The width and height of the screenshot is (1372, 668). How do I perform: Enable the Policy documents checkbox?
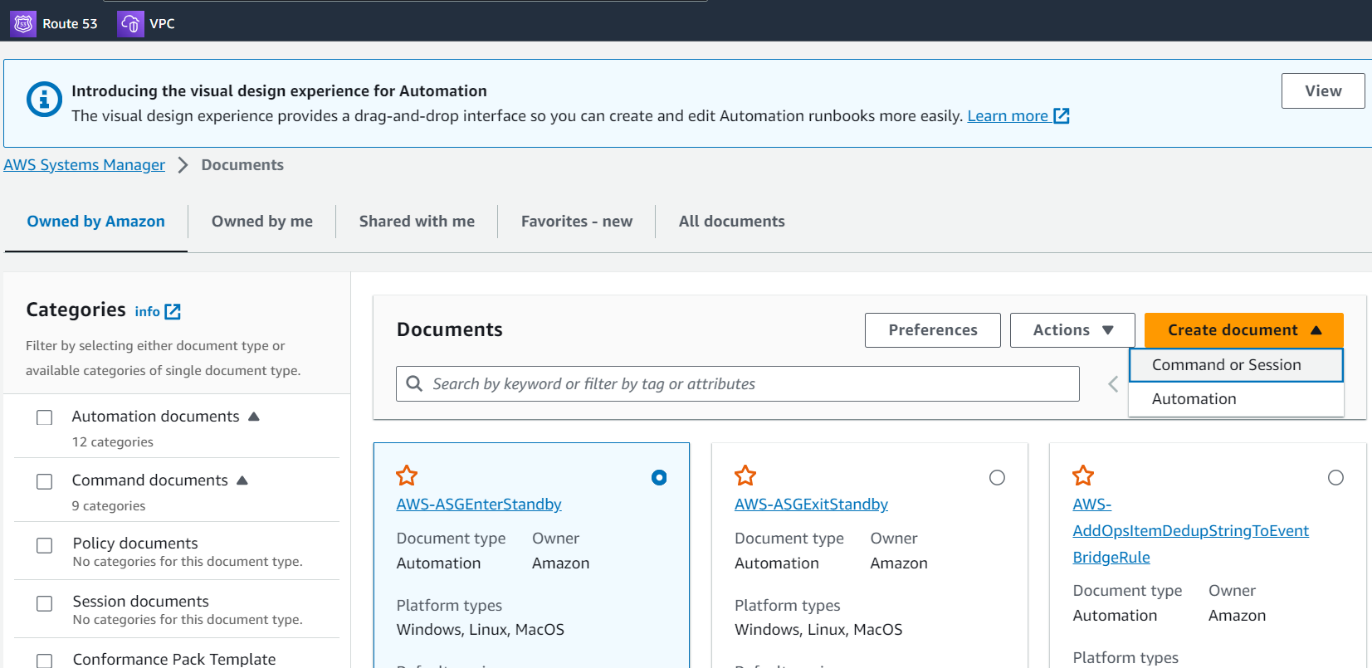(44, 546)
